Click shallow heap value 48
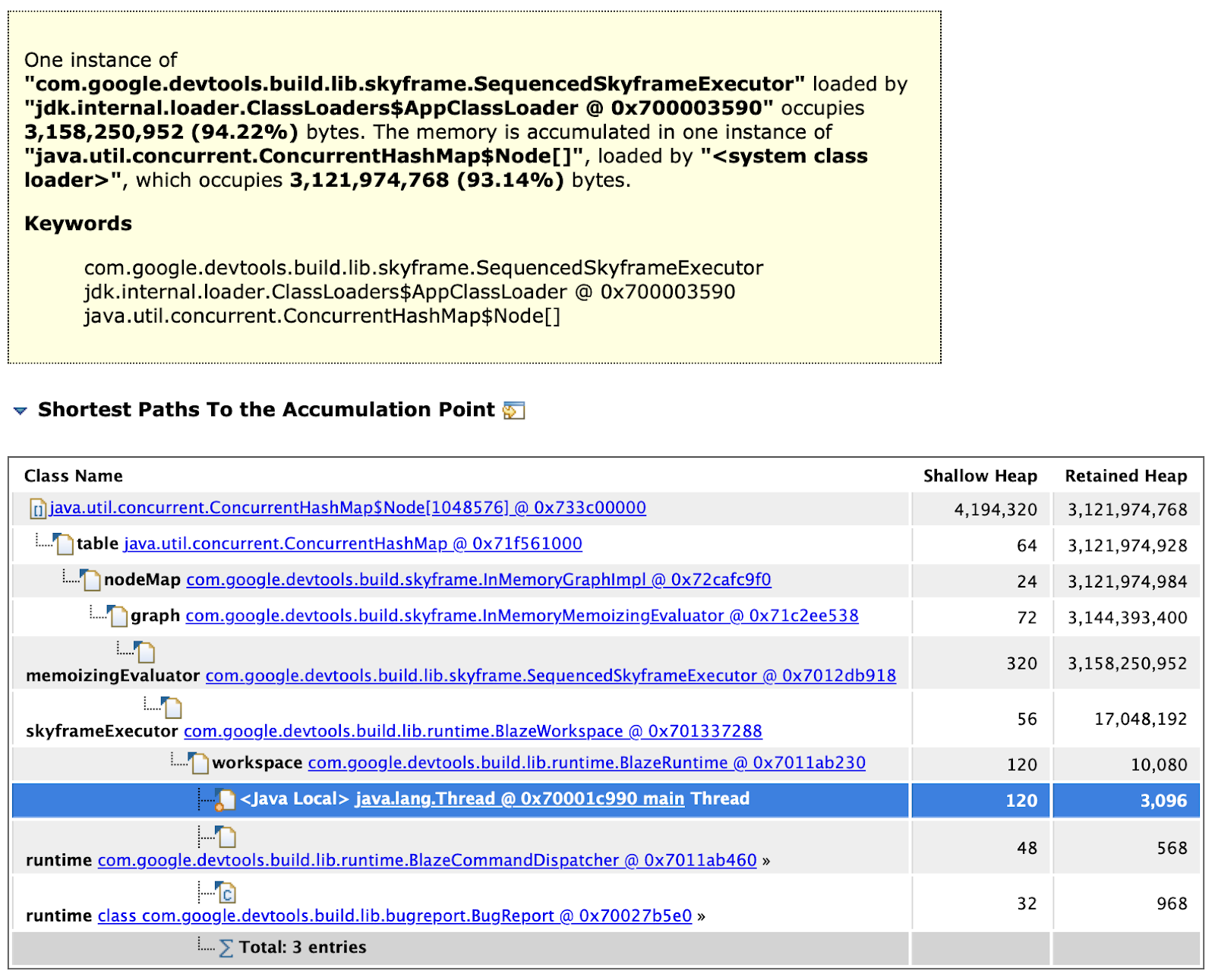This screenshot has width=1215, height=980. [1027, 848]
